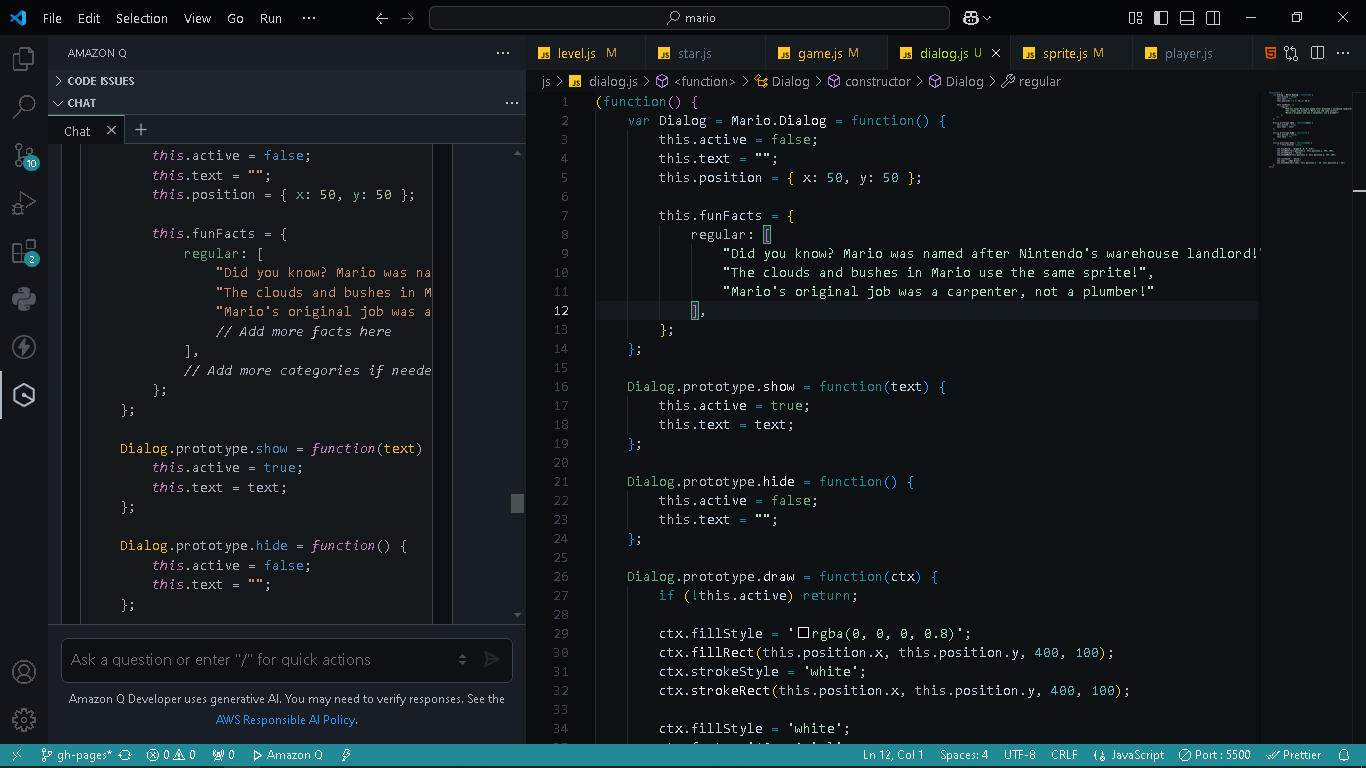Toggle the bottom panel layout button
1366x768 pixels.
point(1187,18)
